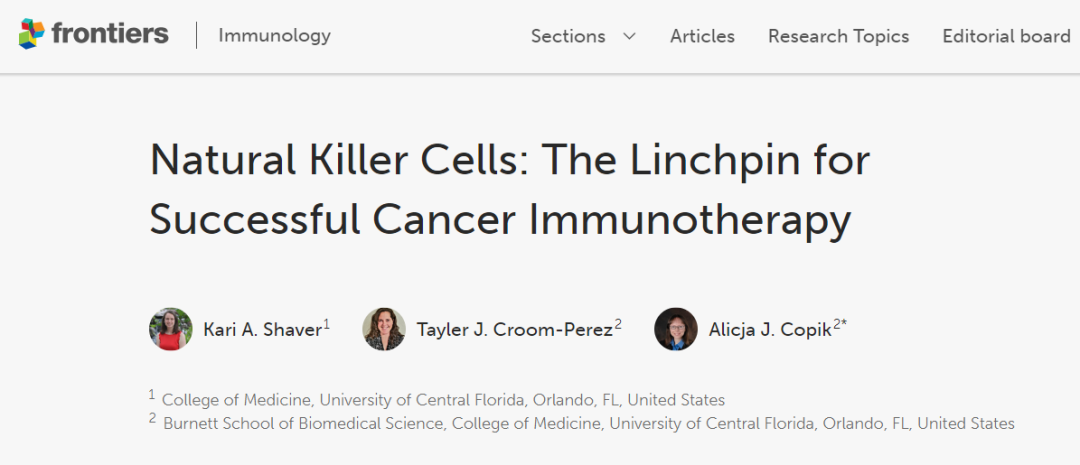Select Research Topics in navigation
This screenshot has height=465, width=1080.
(838, 36)
